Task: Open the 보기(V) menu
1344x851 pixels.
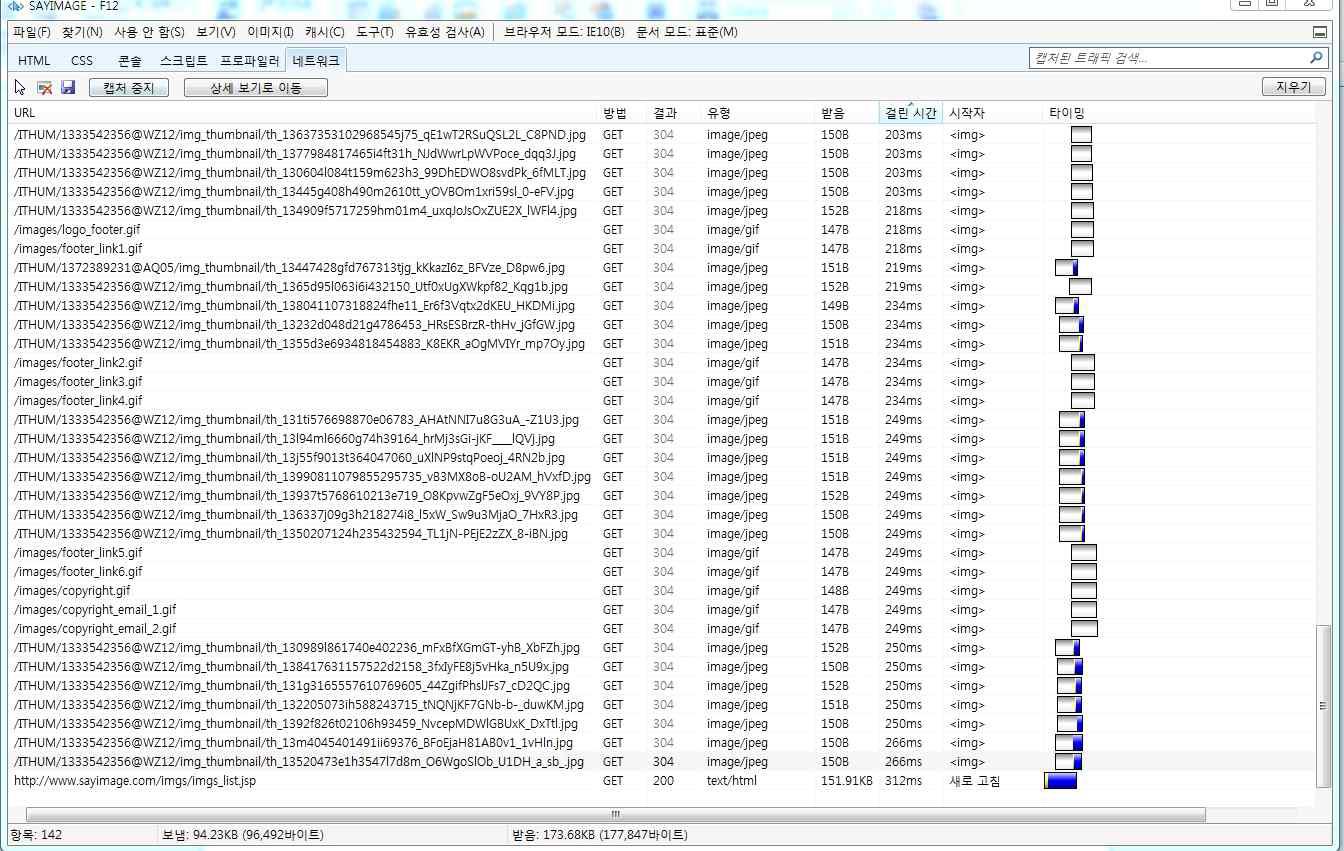Action: (216, 32)
